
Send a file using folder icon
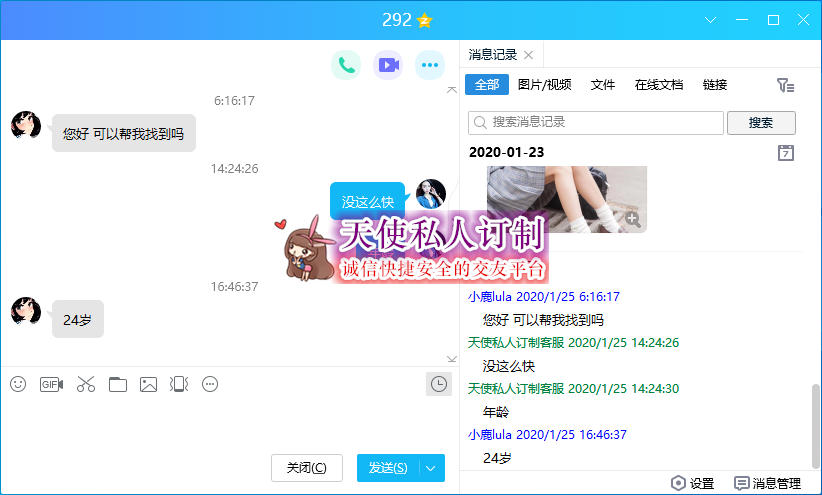118,384
